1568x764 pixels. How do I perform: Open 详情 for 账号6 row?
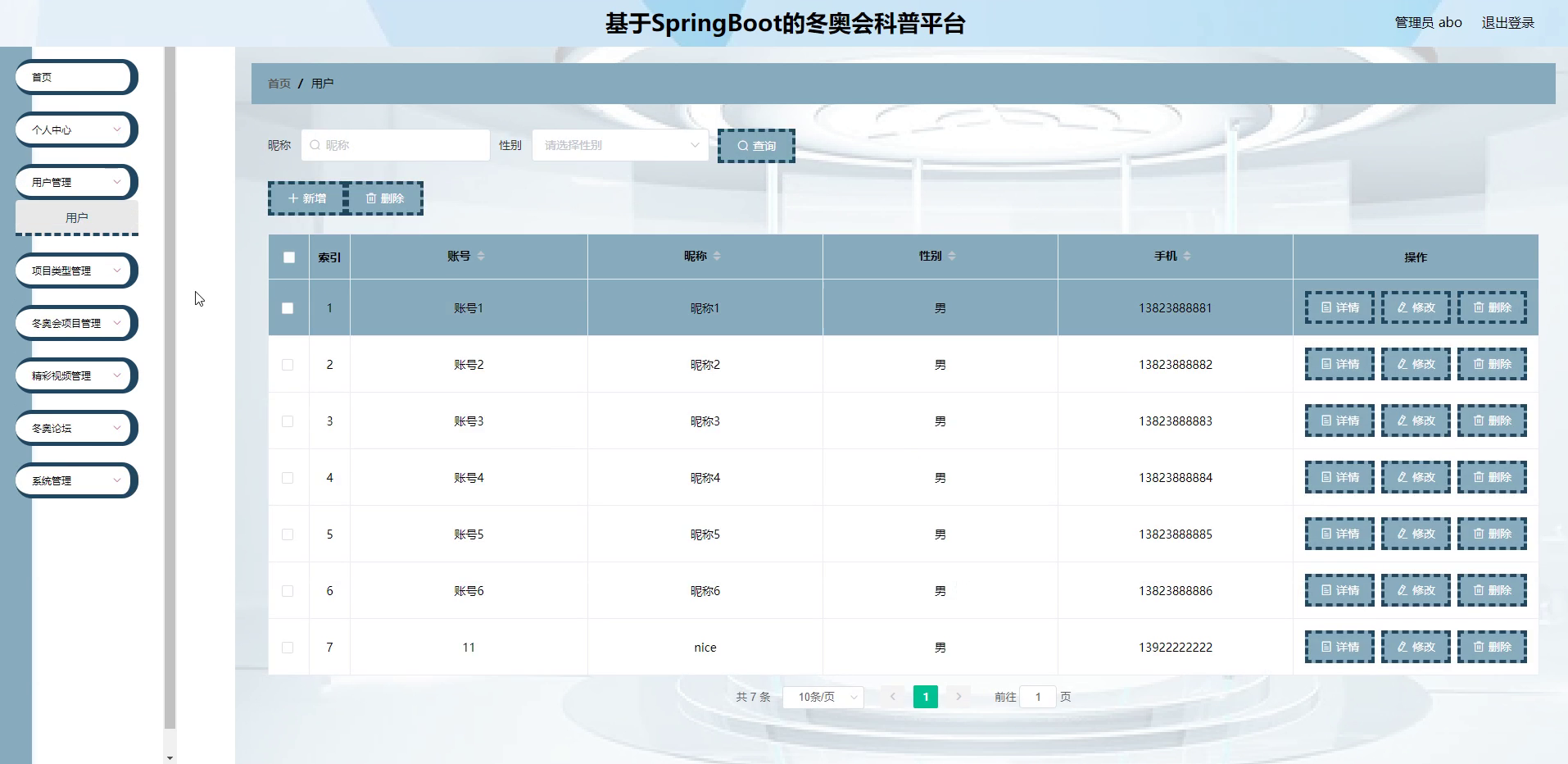pyautogui.click(x=1339, y=590)
